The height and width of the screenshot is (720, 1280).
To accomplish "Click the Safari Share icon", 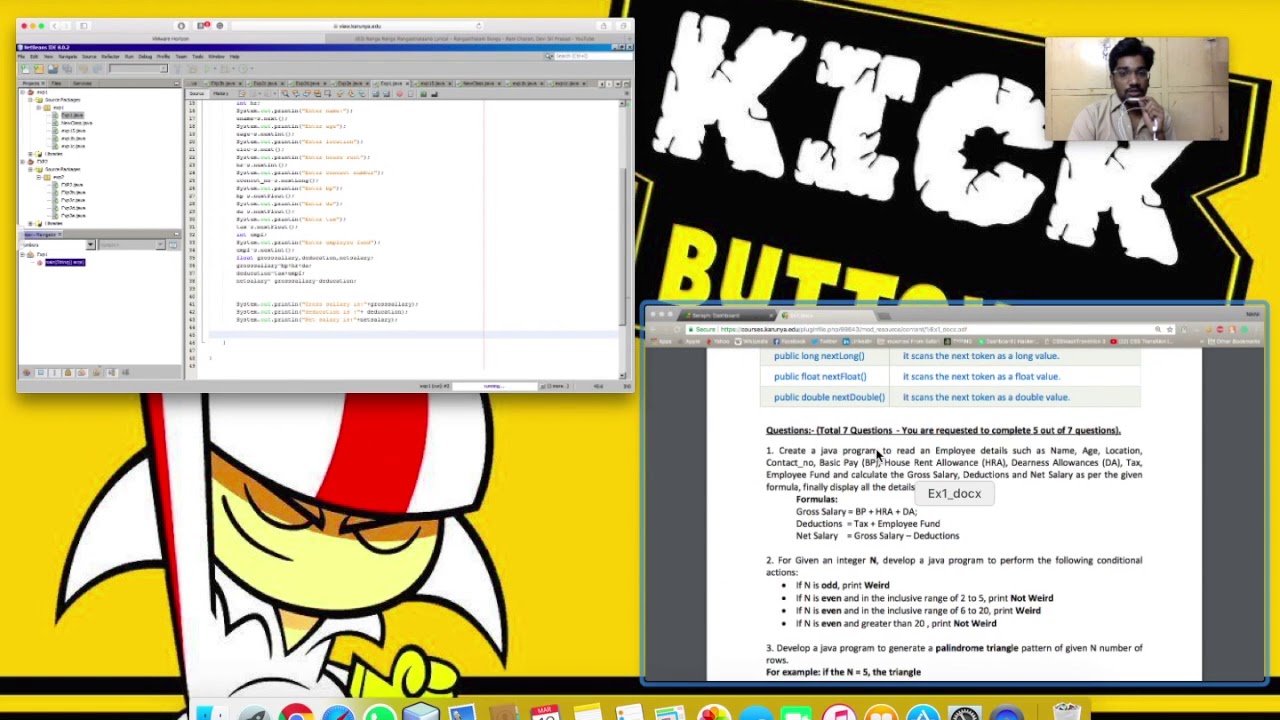I will [x=604, y=26].
